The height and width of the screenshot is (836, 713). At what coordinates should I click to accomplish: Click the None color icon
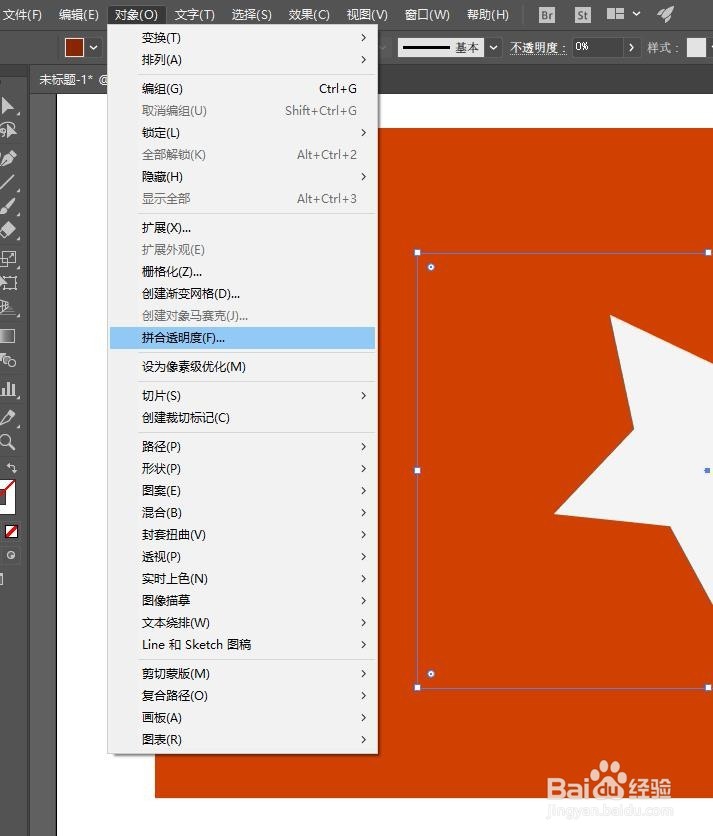point(11,531)
